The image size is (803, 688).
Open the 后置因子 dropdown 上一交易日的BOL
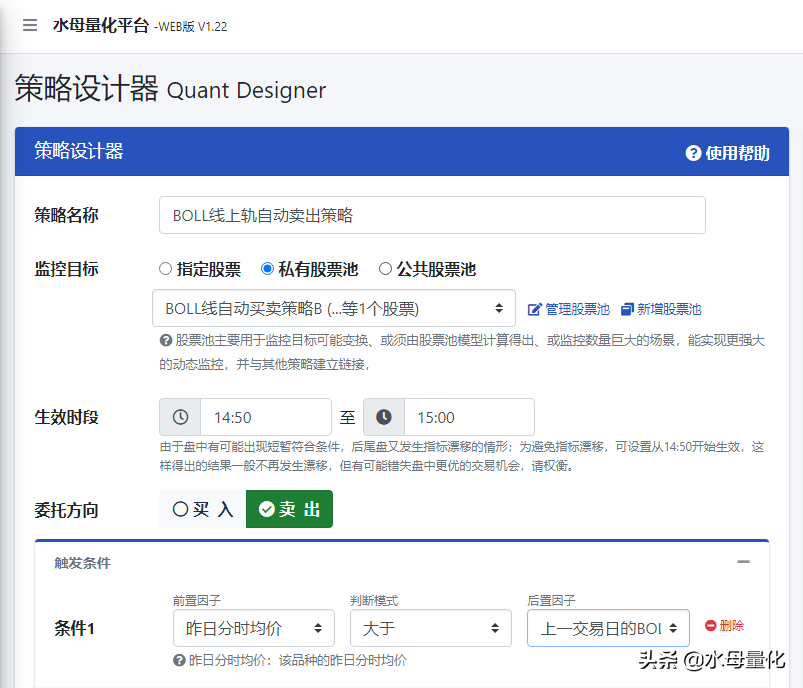(608, 628)
